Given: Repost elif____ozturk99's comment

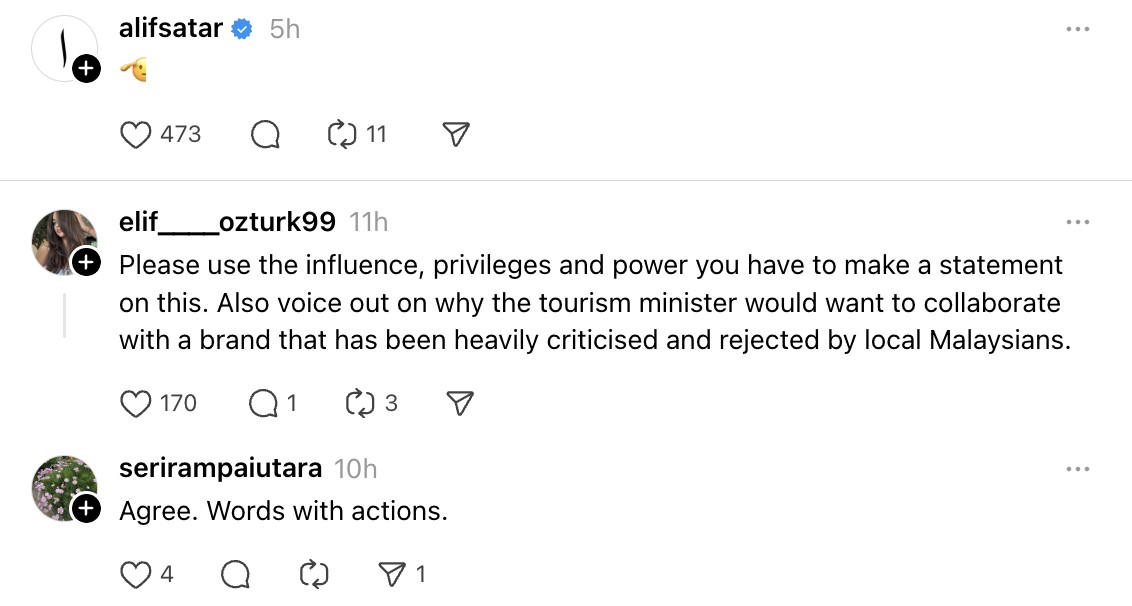Looking at the screenshot, I should (x=359, y=403).
